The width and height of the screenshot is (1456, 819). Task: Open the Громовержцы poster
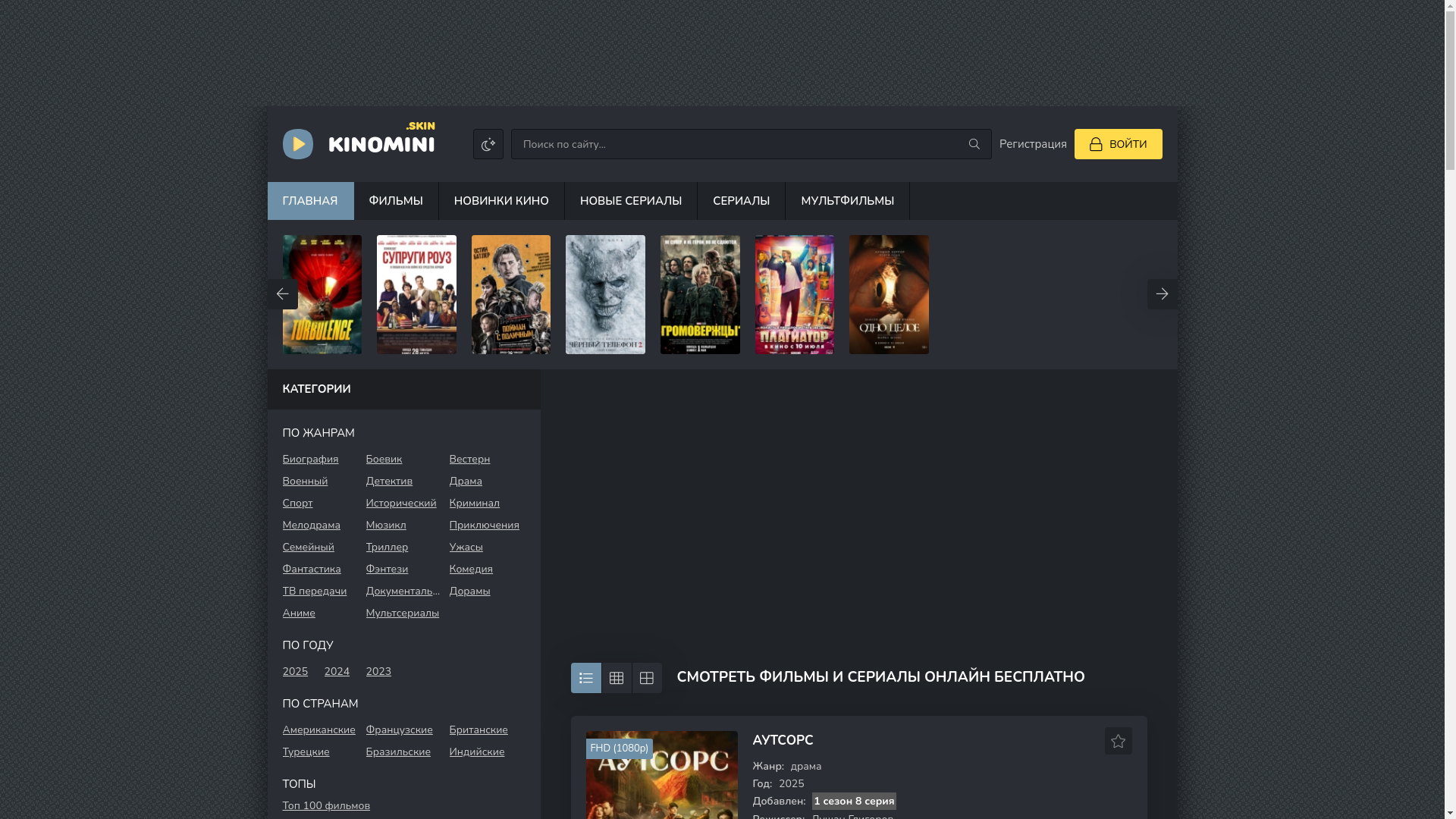pyautogui.click(x=700, y=294)
